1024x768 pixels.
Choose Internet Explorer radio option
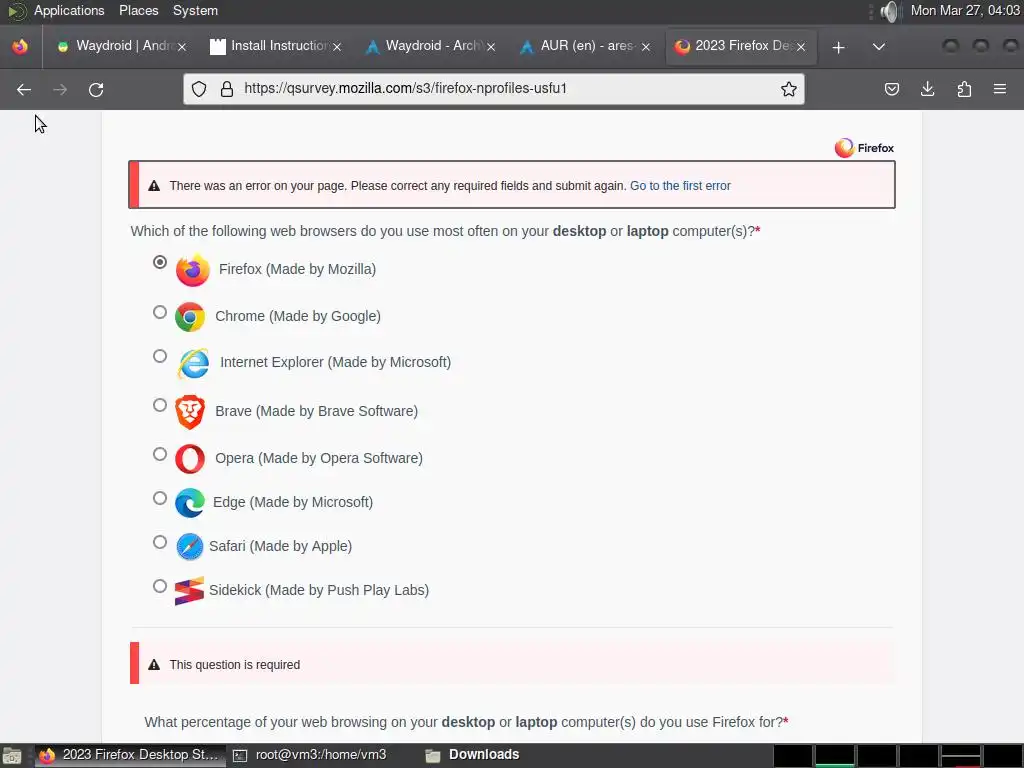[x=160, y=356]
